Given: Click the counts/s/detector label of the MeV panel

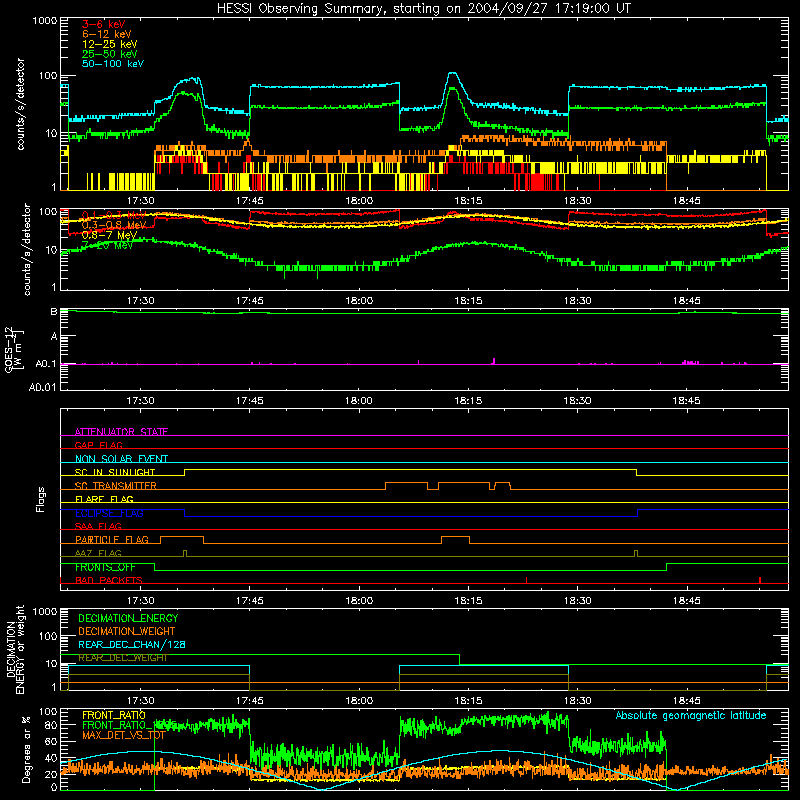Looking at the screenshot, I should pos(27,249).
